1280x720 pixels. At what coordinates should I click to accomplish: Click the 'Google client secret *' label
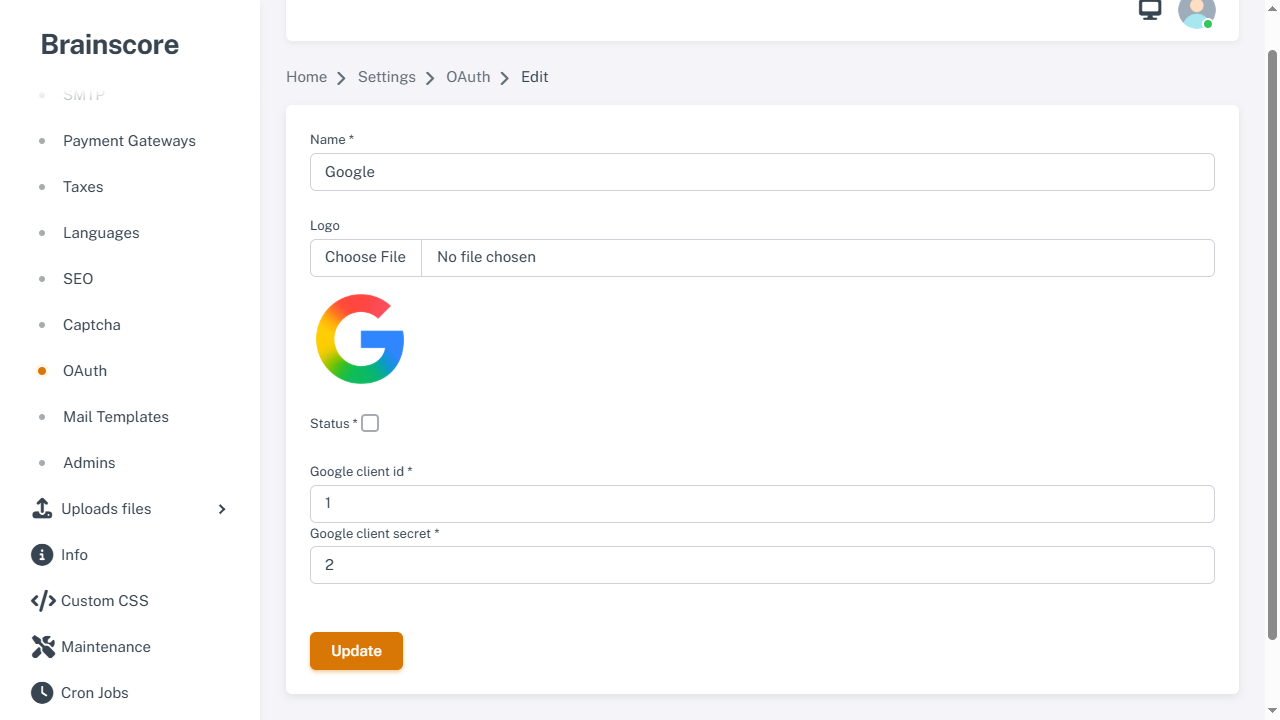(x=375, y=533)
